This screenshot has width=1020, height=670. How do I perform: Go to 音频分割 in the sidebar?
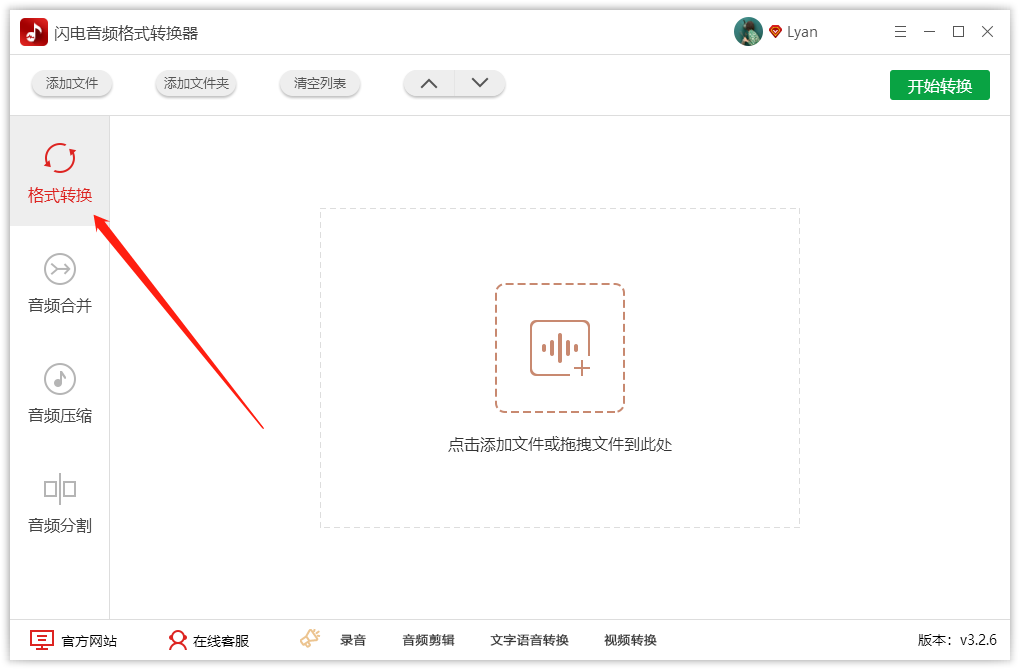point(60,503)
